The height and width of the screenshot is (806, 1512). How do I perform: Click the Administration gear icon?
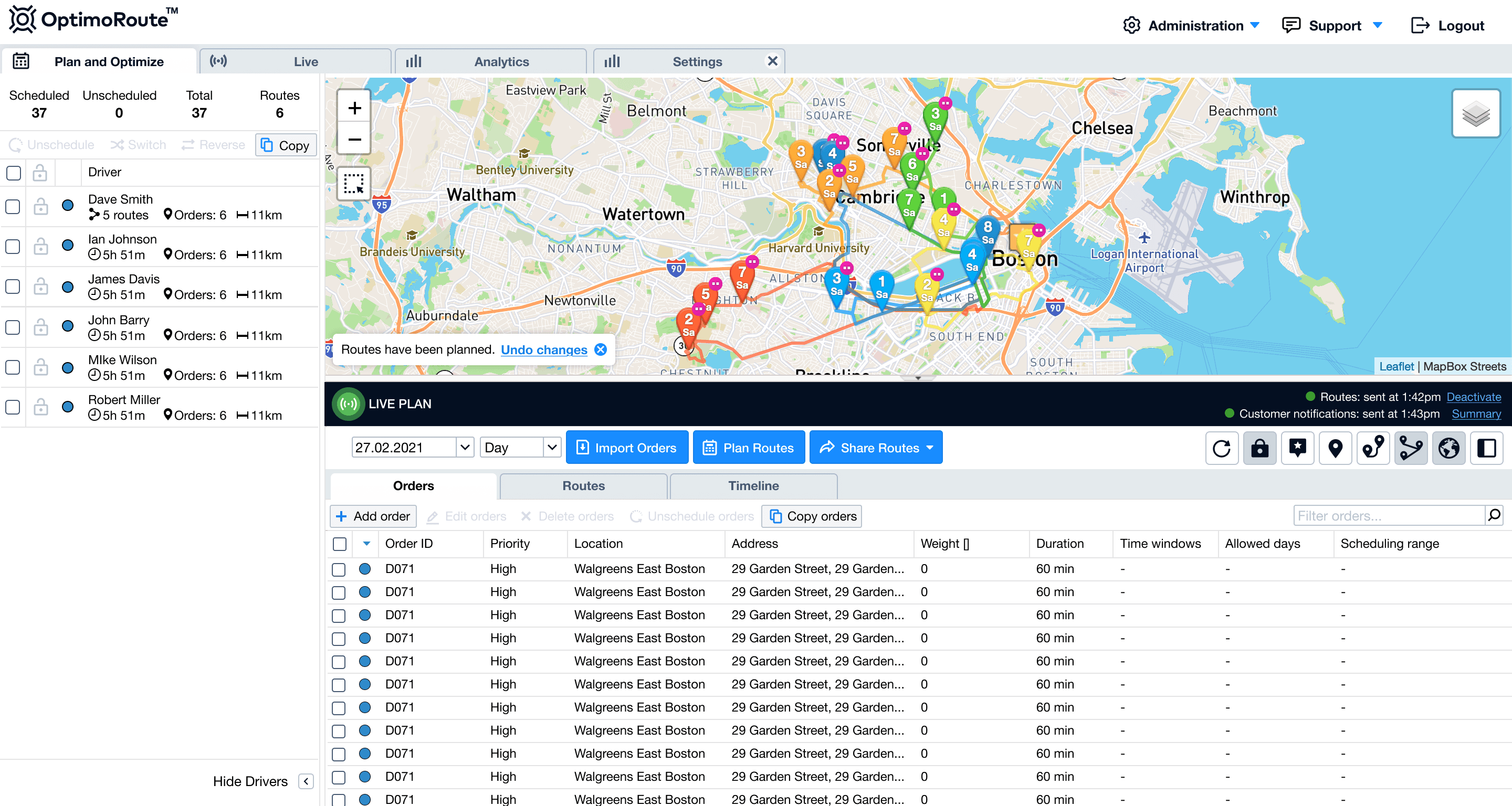[x=1131, y=26]
